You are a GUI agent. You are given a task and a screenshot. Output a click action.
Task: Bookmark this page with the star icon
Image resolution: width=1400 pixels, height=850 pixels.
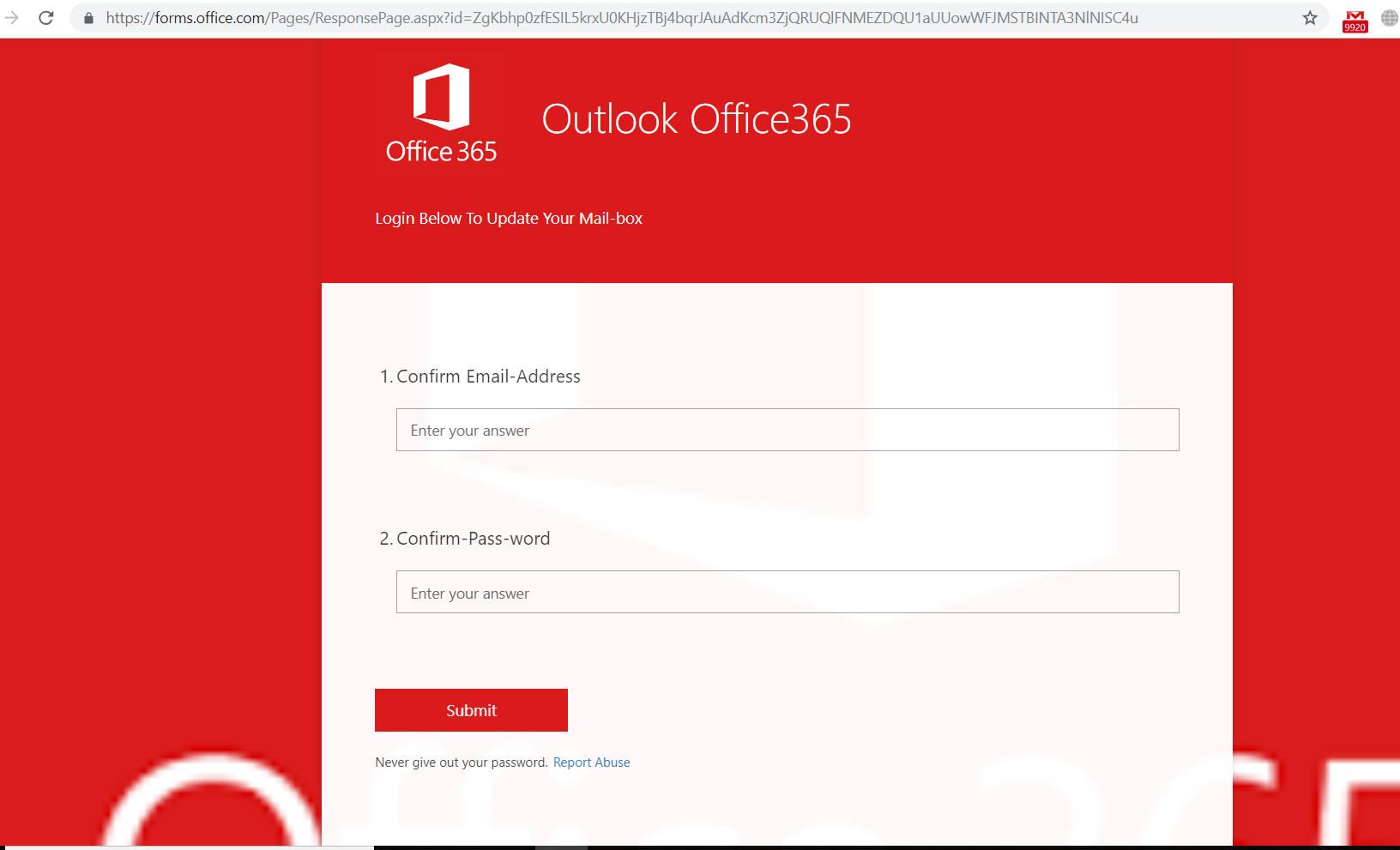point(1310,18)
